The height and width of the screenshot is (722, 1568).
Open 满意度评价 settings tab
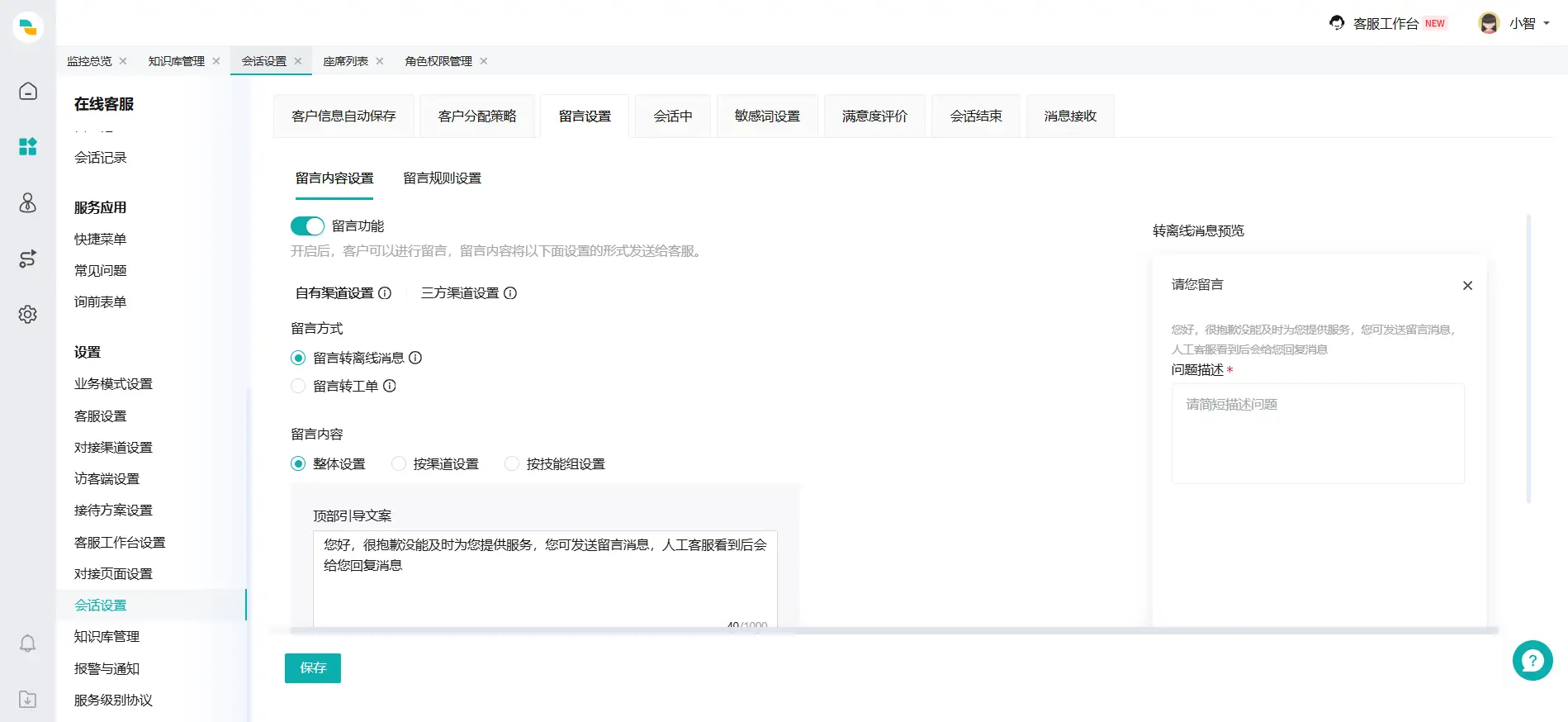(x=874, y=116)
